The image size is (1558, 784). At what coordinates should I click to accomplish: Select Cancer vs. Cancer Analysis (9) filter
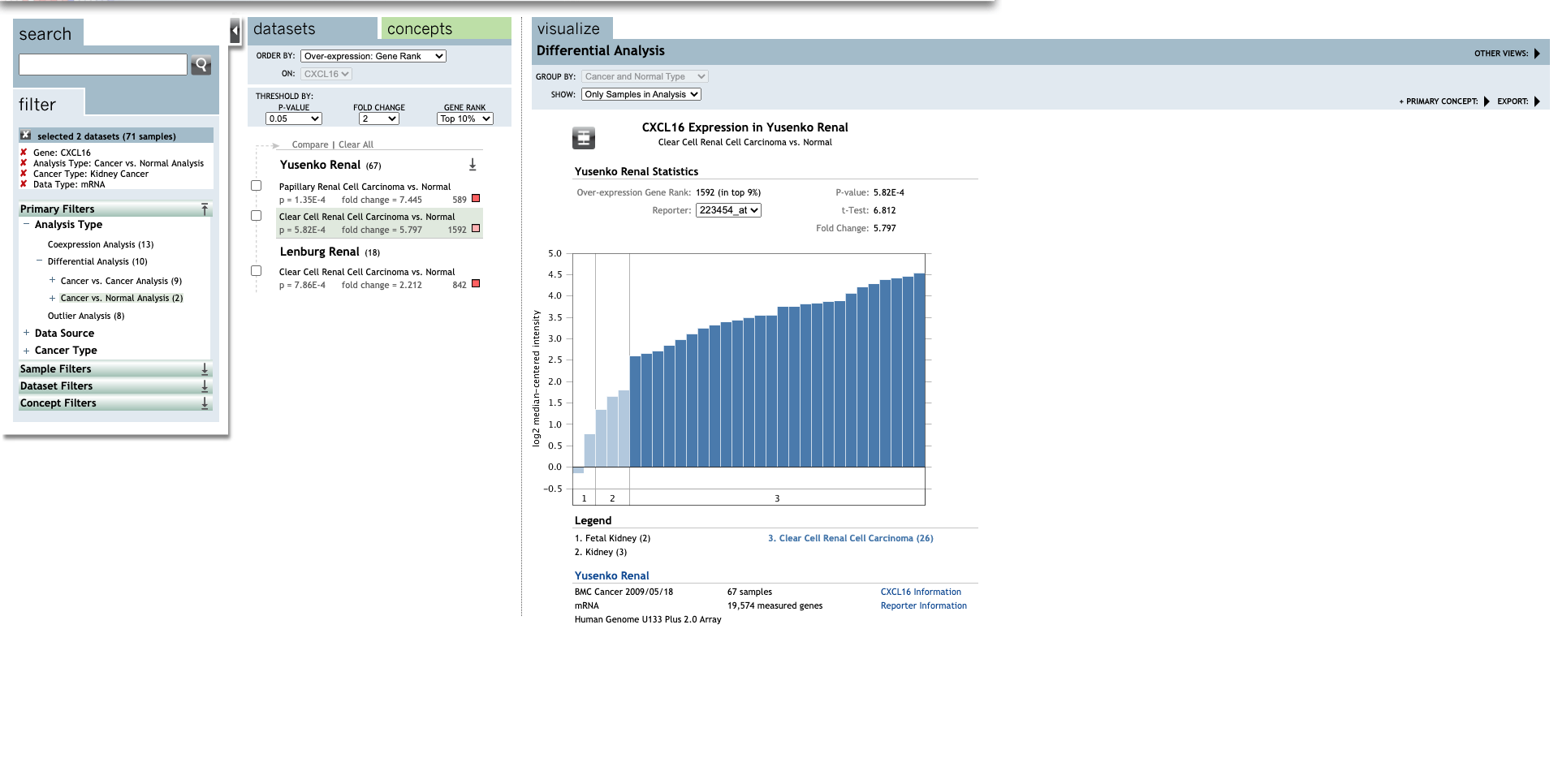click(121, 281)
